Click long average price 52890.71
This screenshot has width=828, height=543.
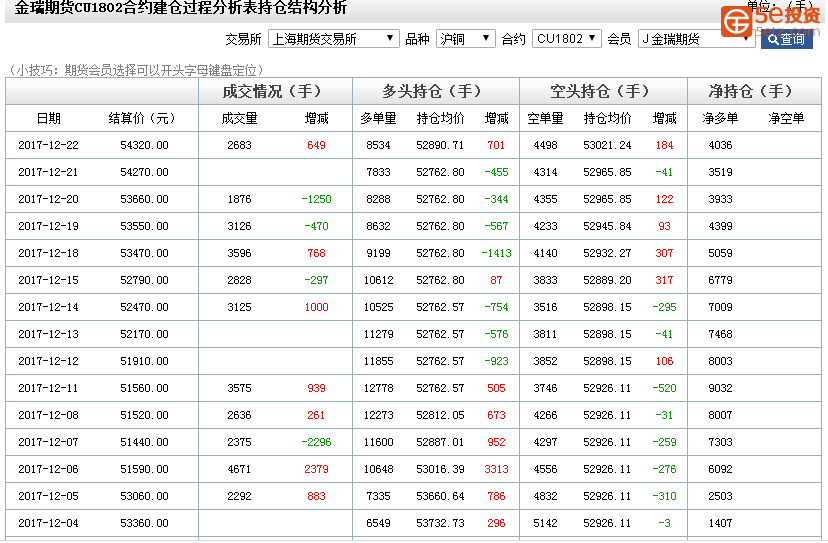point(440,145)
